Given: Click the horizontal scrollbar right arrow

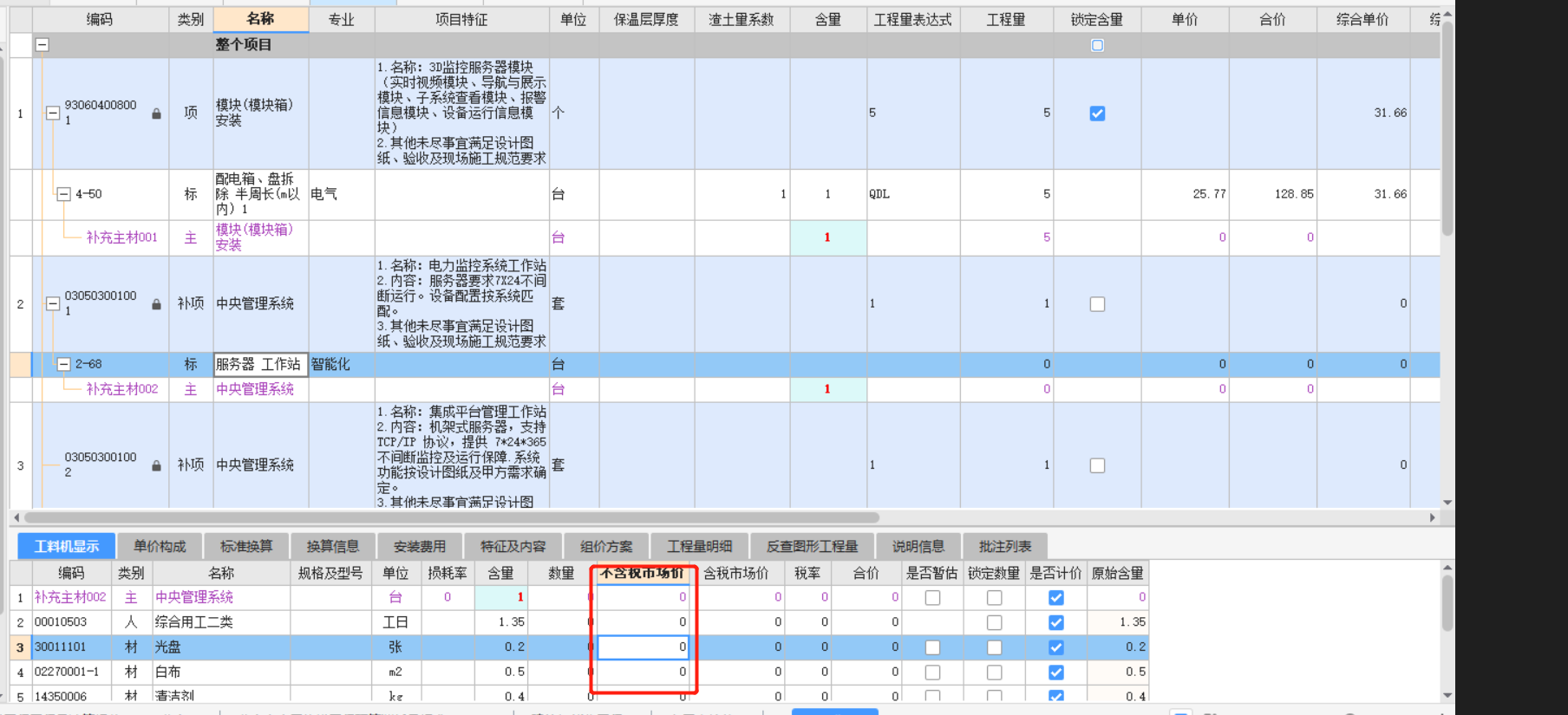Looking at the screenshot, I should pyautogui.click(x=1432, y=517).
